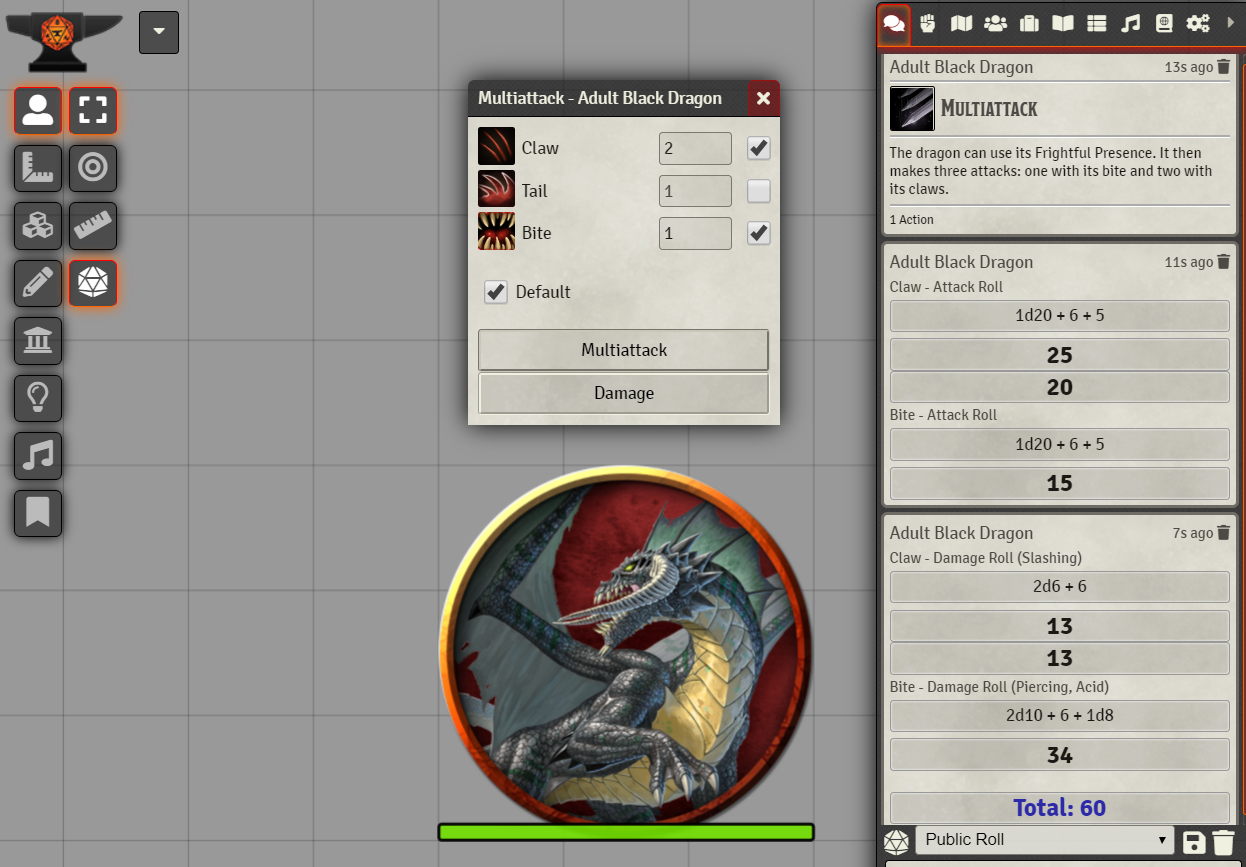Close the Multiattack dialog
The height and width of the screenshot is (867, 1246).
[x=763, y=98]
